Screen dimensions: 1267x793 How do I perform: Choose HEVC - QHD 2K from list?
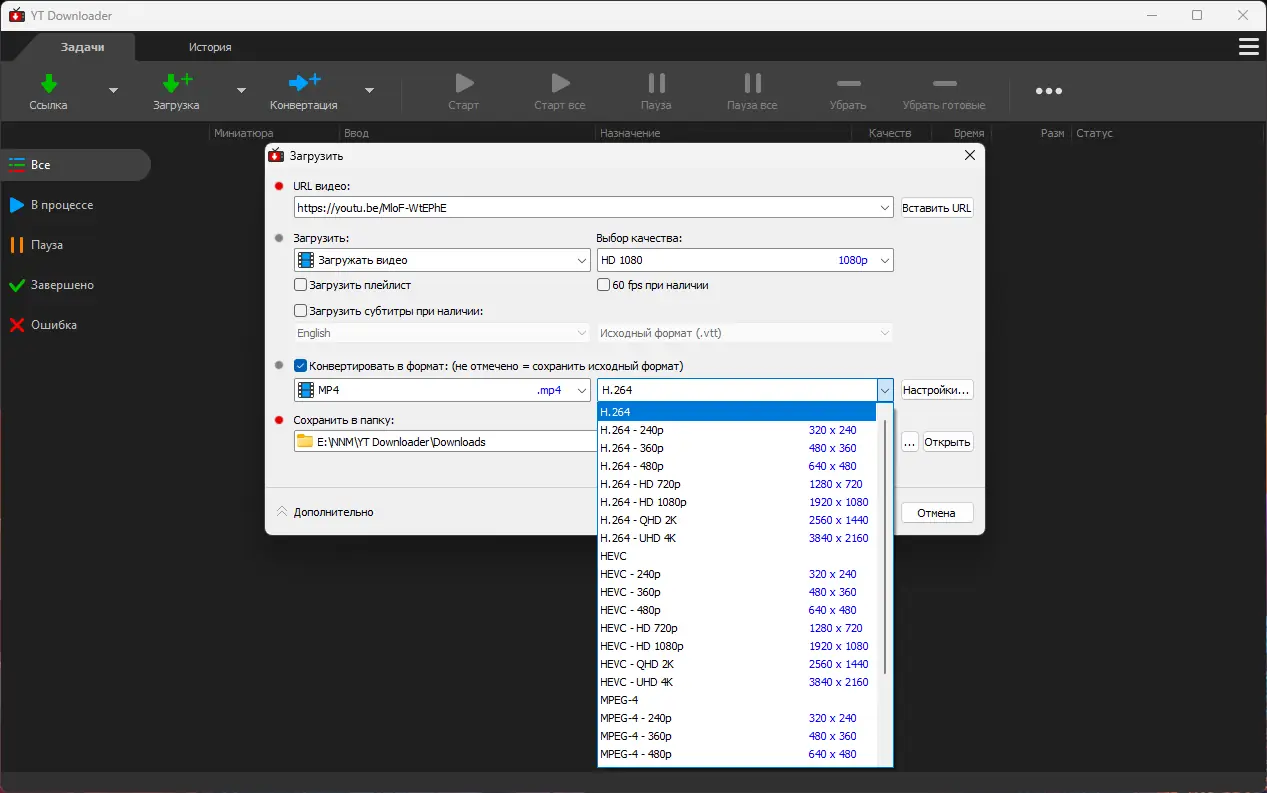(737, 664)
